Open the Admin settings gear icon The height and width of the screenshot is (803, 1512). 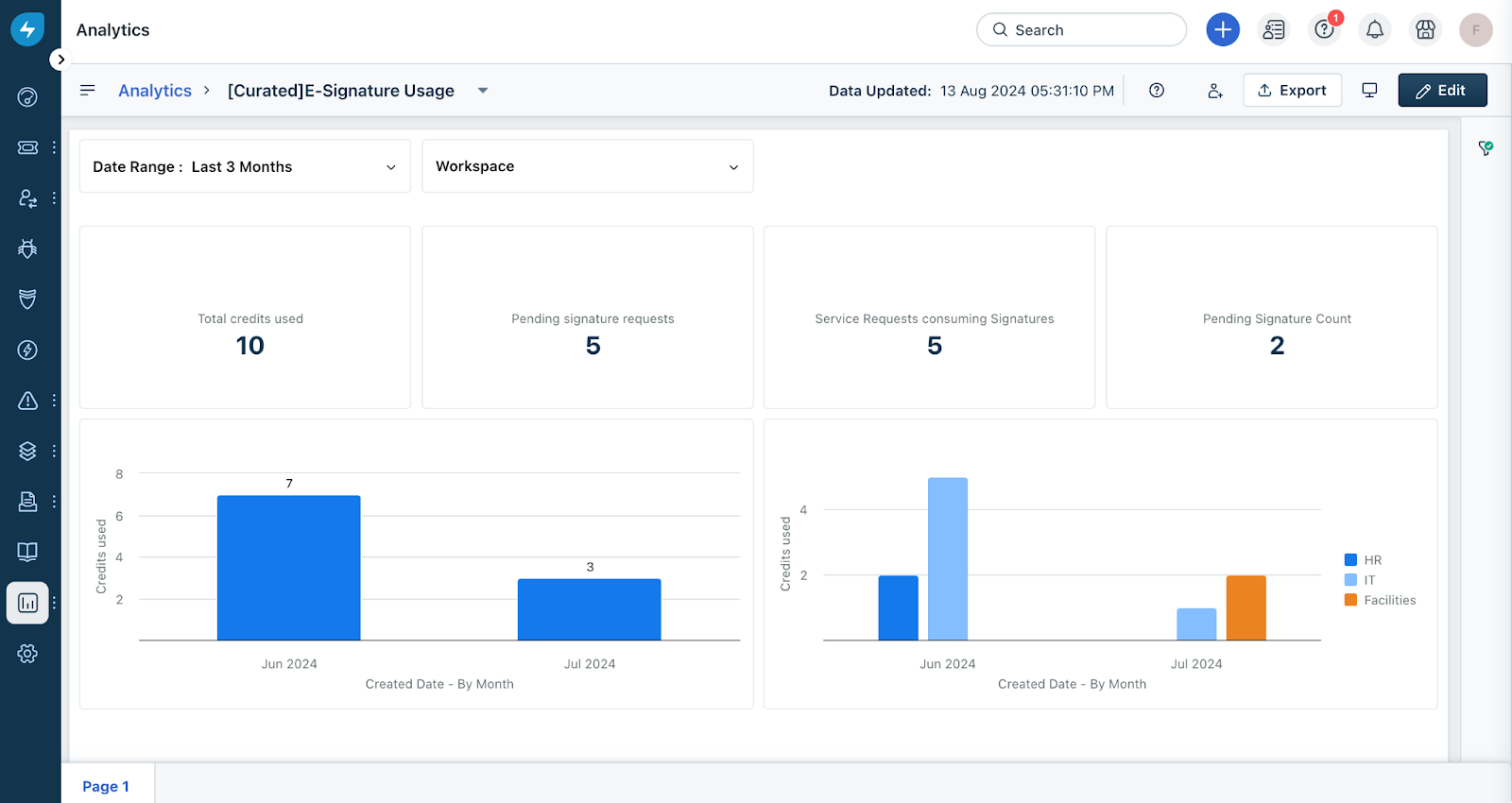27,653
